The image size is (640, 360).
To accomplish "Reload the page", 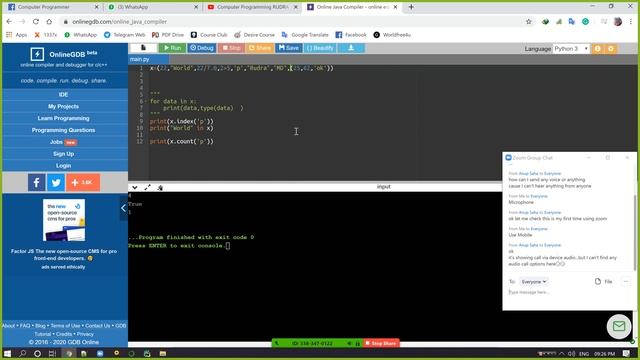I will (x=36, y=22).
